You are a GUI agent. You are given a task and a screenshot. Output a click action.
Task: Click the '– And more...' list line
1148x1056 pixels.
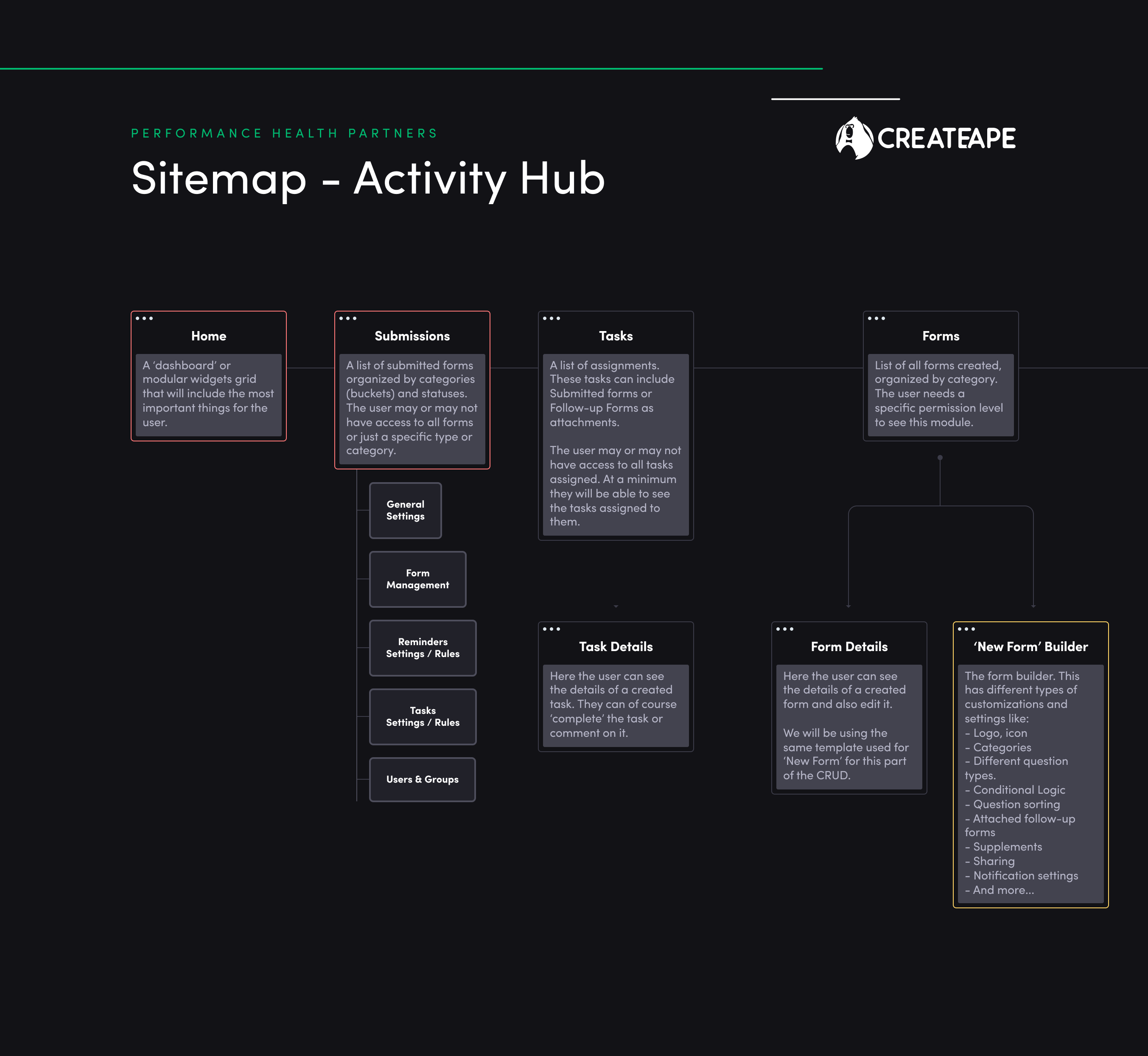tap(1000, 890)
